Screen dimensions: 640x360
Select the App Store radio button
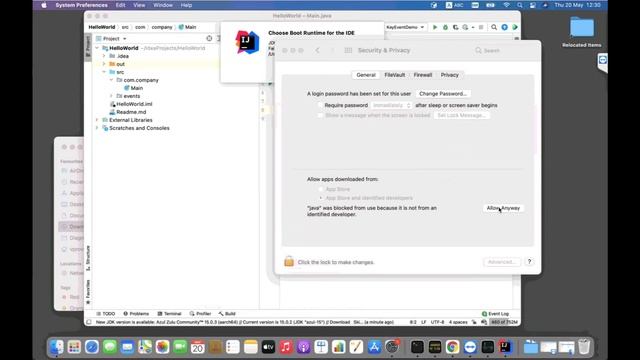click(x=321, y=189)
